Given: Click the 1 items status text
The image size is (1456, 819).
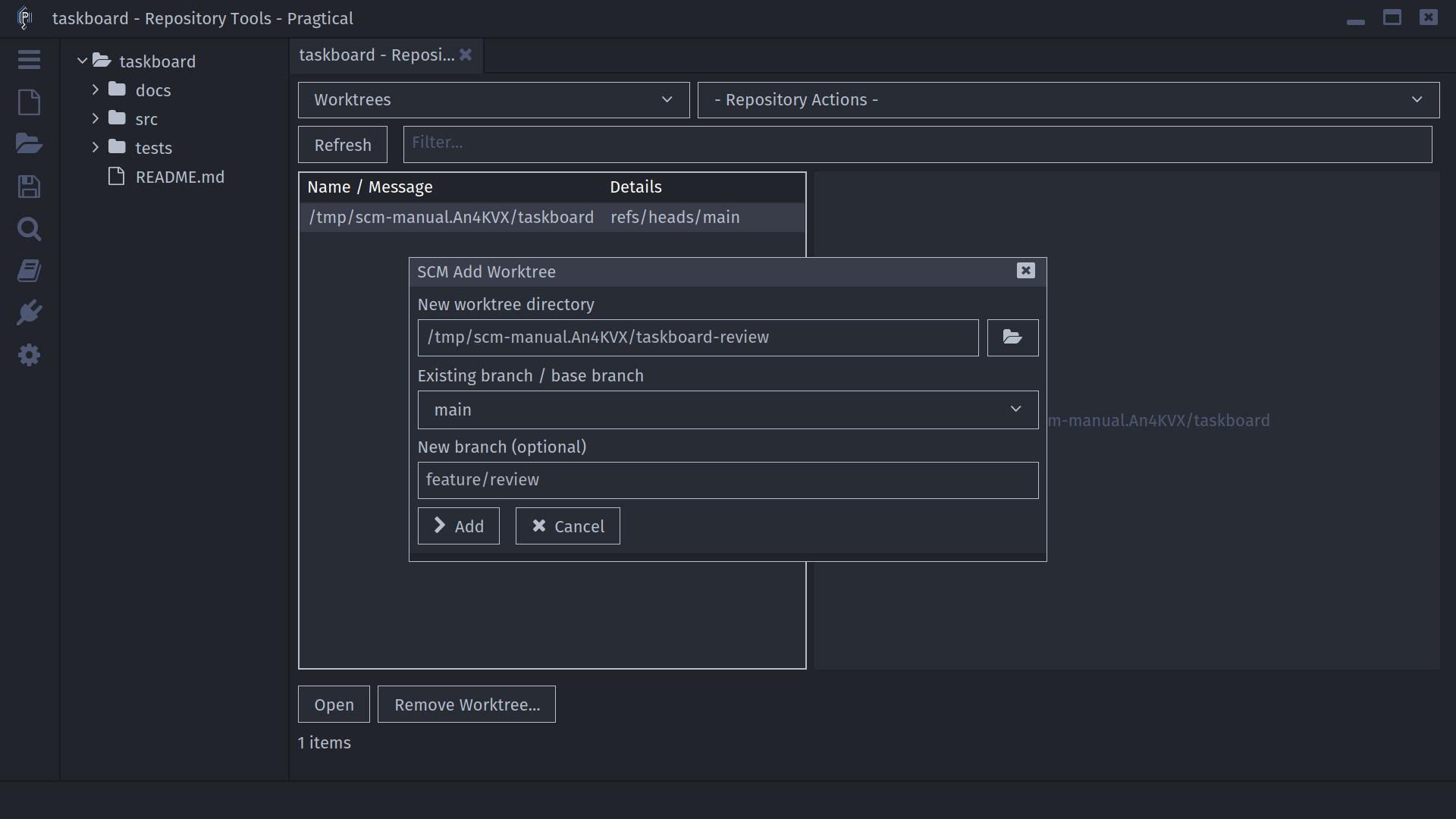Looking at the screenshot, I should click(325, 743).
